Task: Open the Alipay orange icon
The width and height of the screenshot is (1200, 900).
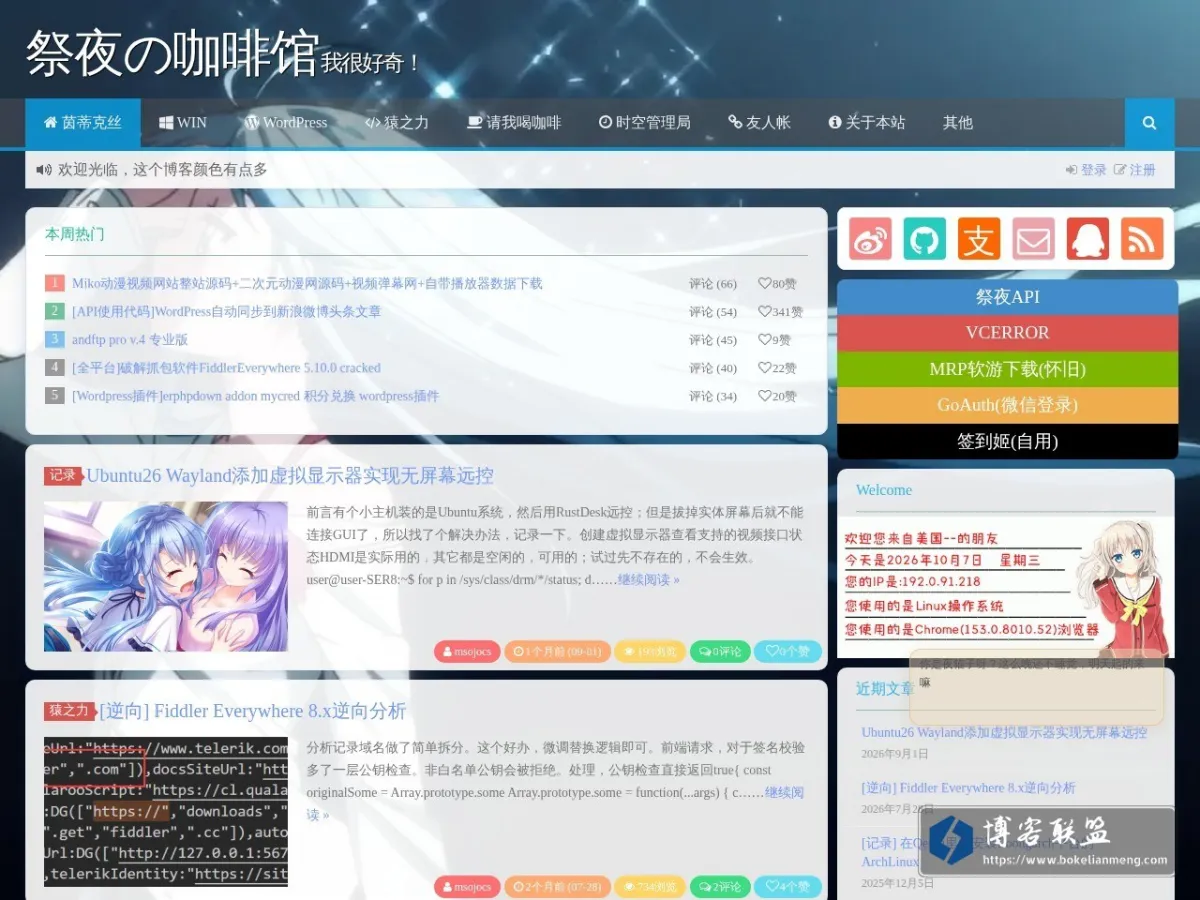Action: click(x=979, y=239)
